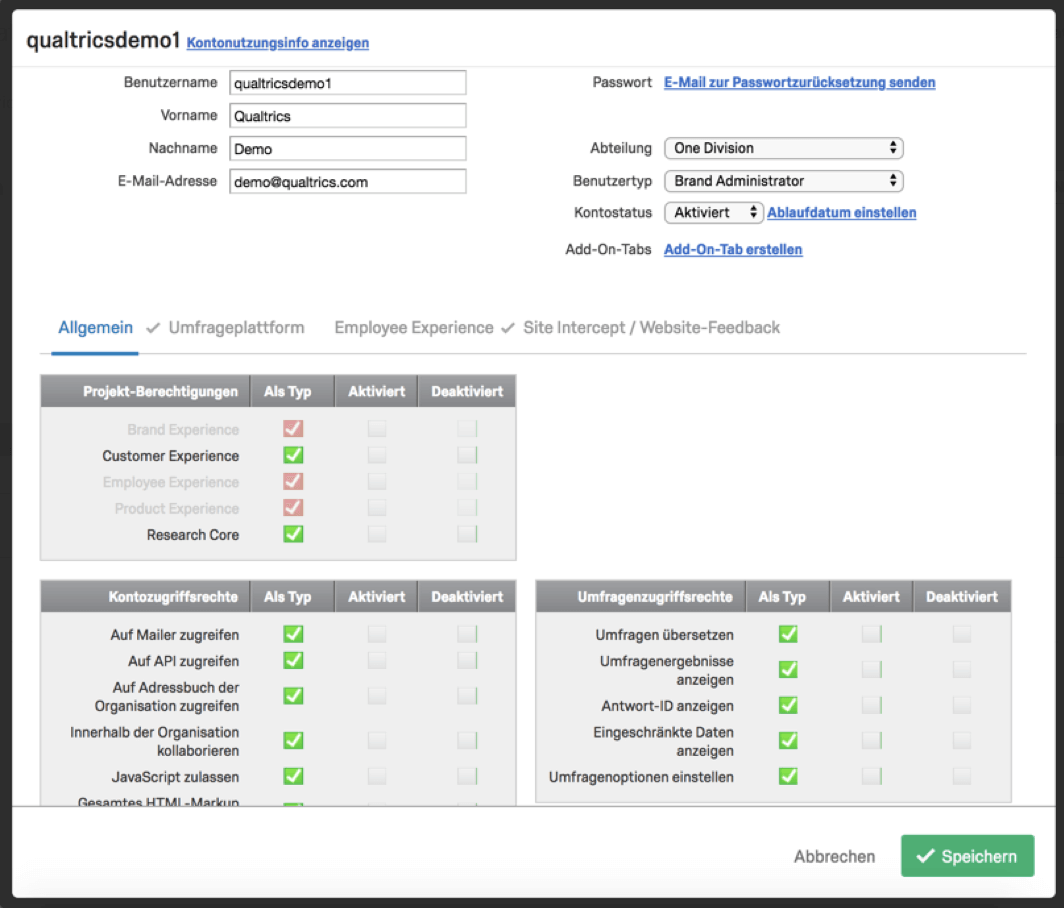Check 'Deaktiviert' for Eingeschränkte Daten anzeigen
The height and width of the screenshot is (908, 1064).
coord(962,741)
